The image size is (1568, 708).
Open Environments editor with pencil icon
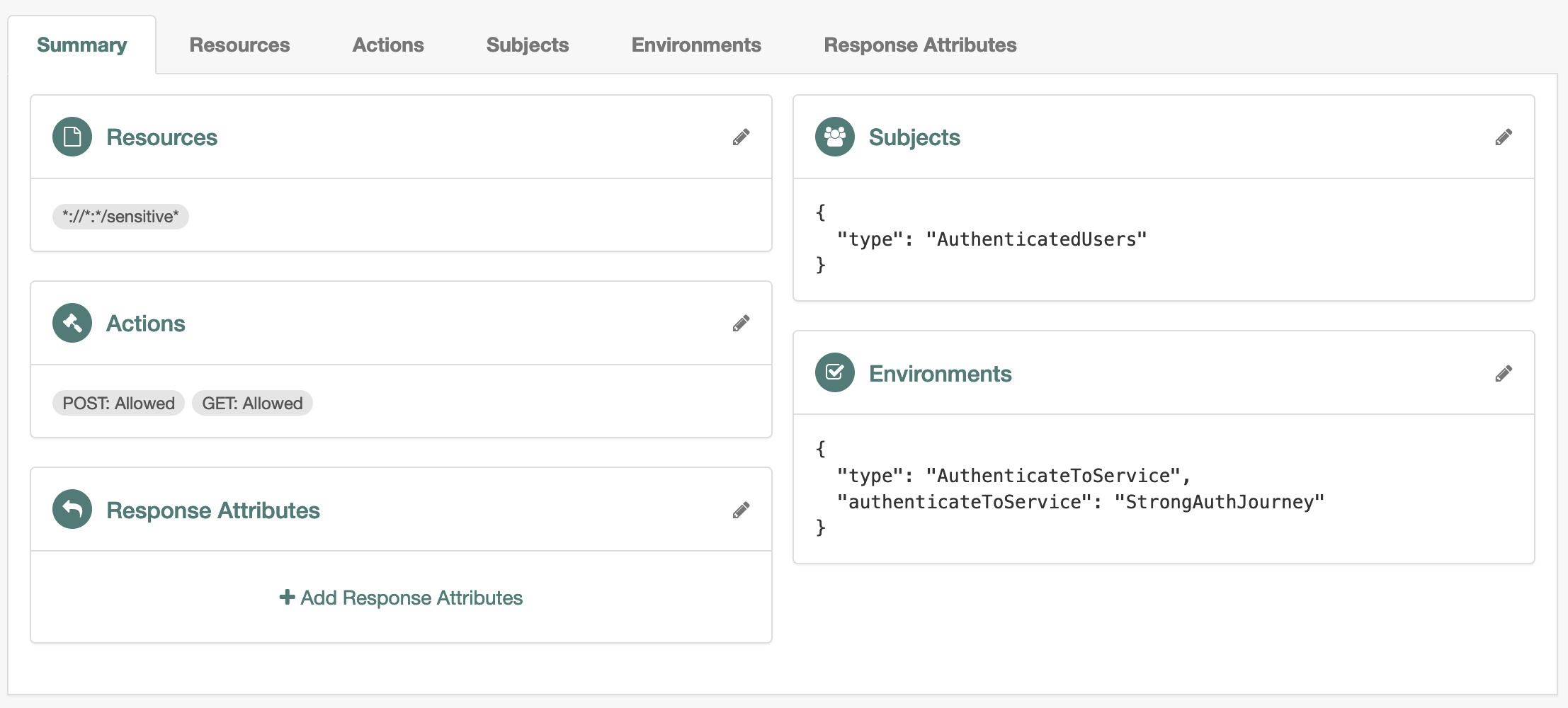(x=1504, y=374)
